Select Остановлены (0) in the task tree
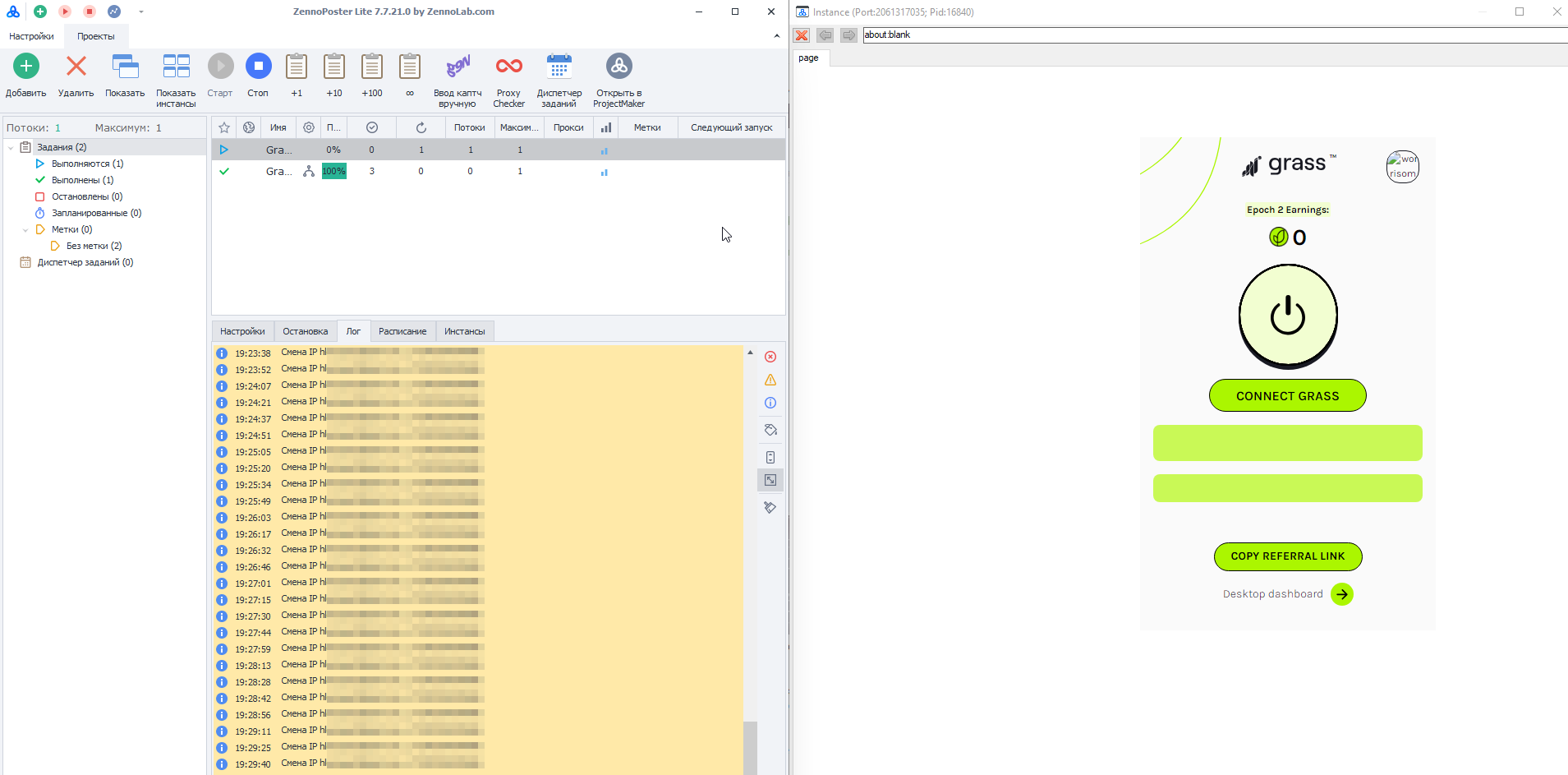This screenshot has width=1568, height=775. pyautogui.click(x=87, y=196)
